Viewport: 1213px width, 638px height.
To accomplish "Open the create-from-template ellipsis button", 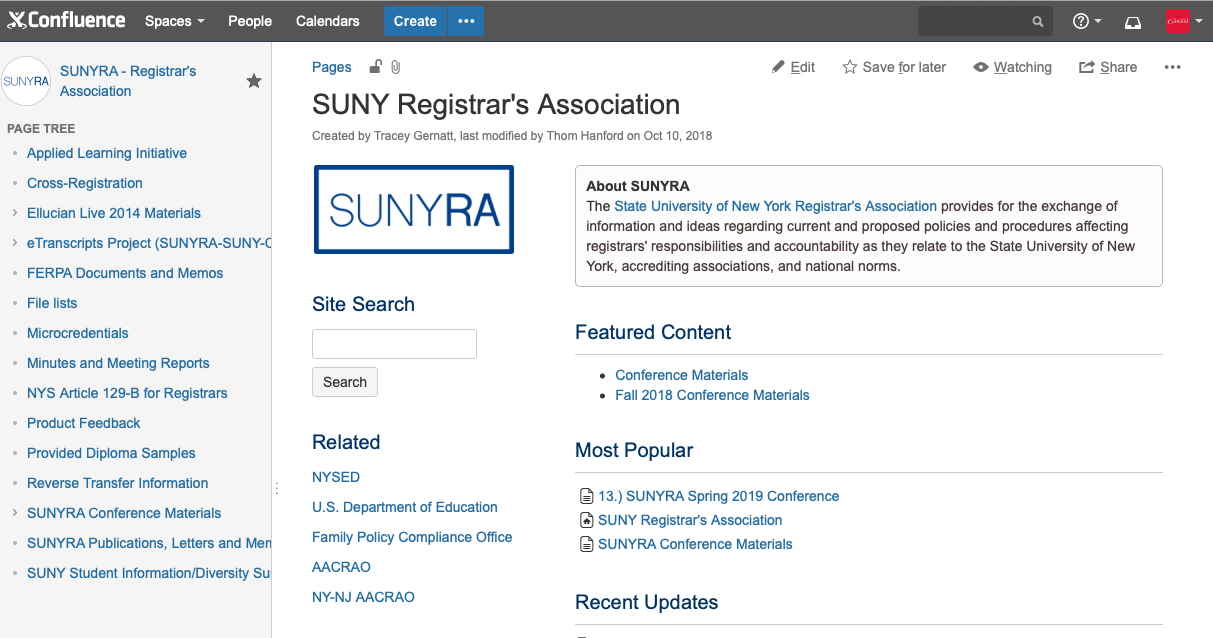I will coord(466,21).
